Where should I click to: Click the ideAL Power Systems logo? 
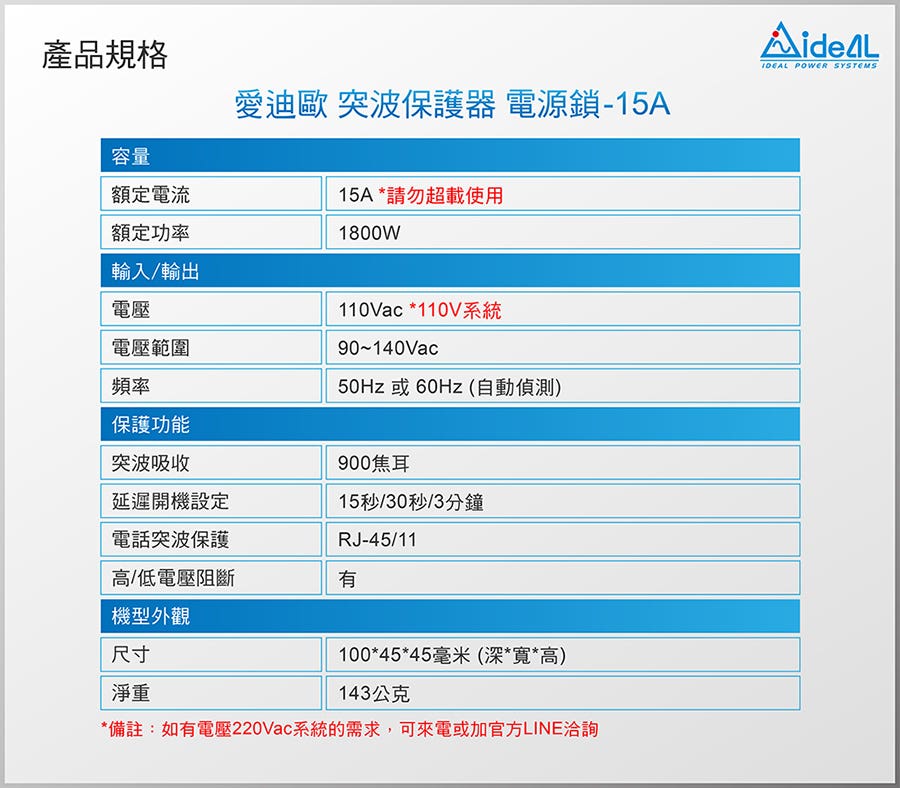(x=819, y=45)
